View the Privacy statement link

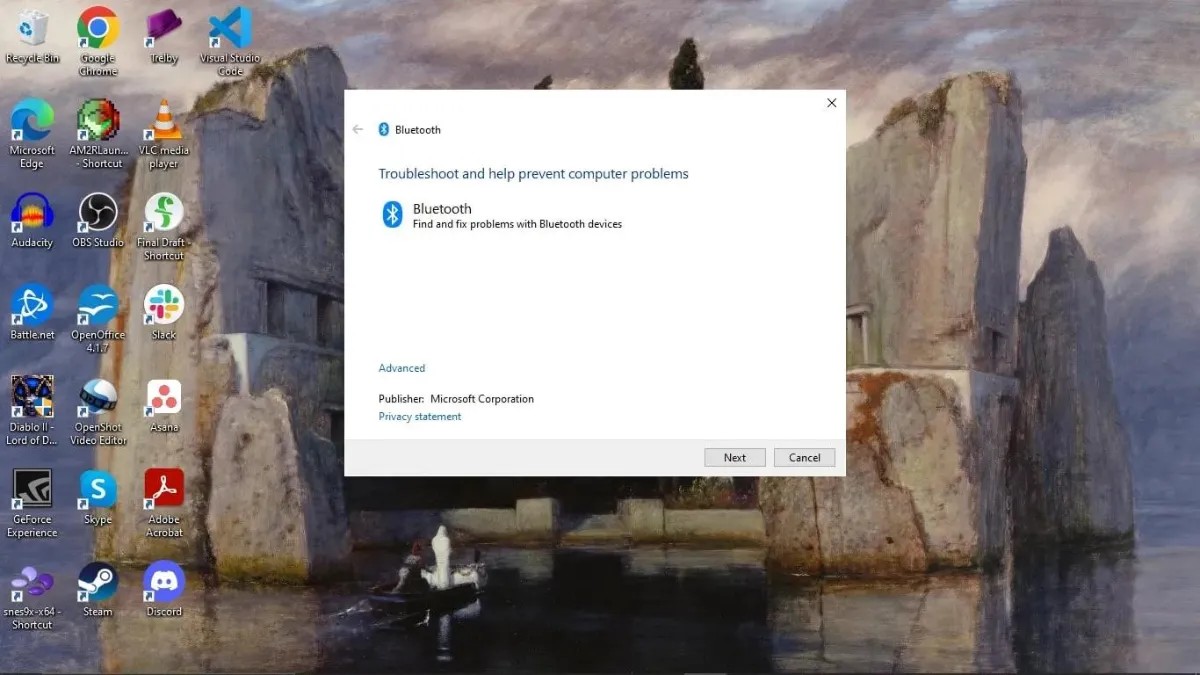point(420,417)
